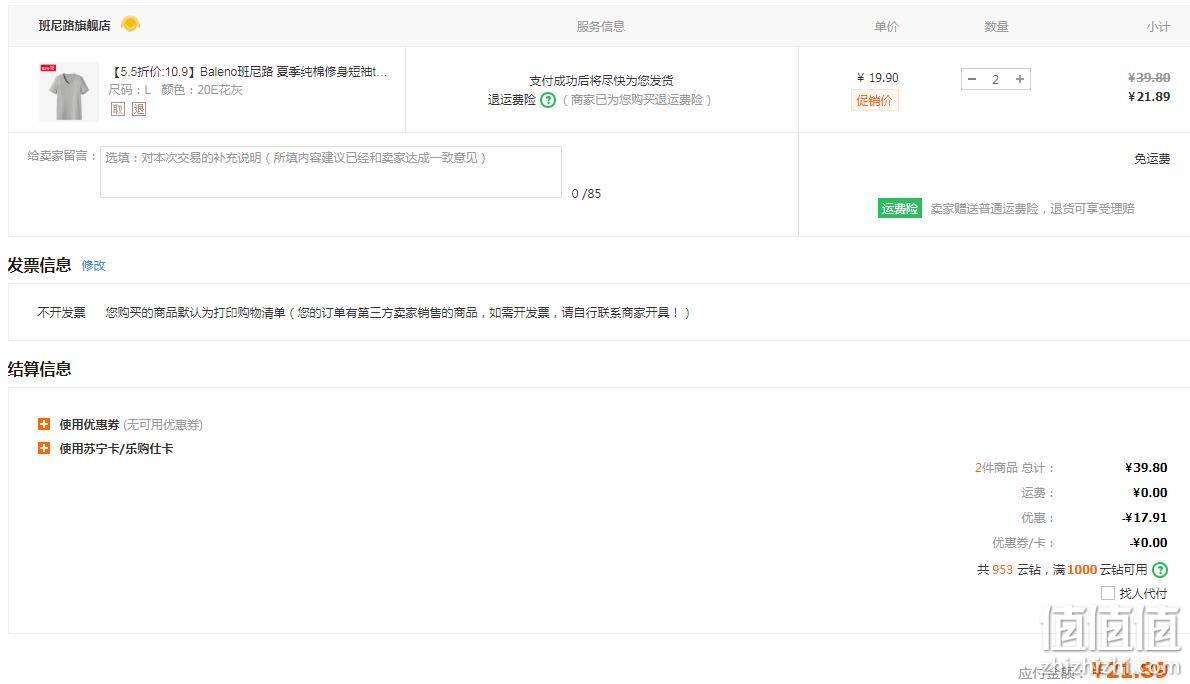Select the item total amount ¥39.80

click(x=1146, y=468)
